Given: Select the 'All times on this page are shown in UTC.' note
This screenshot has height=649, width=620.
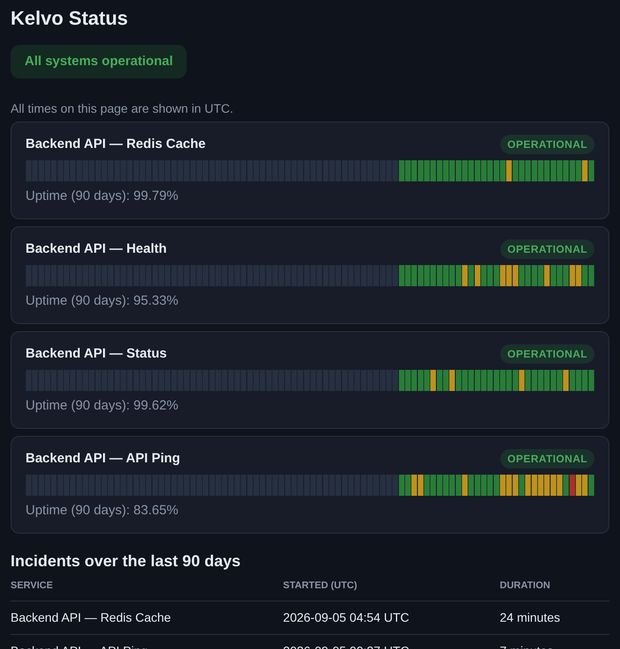Looking at the screenshot, I should coord(122,108).
